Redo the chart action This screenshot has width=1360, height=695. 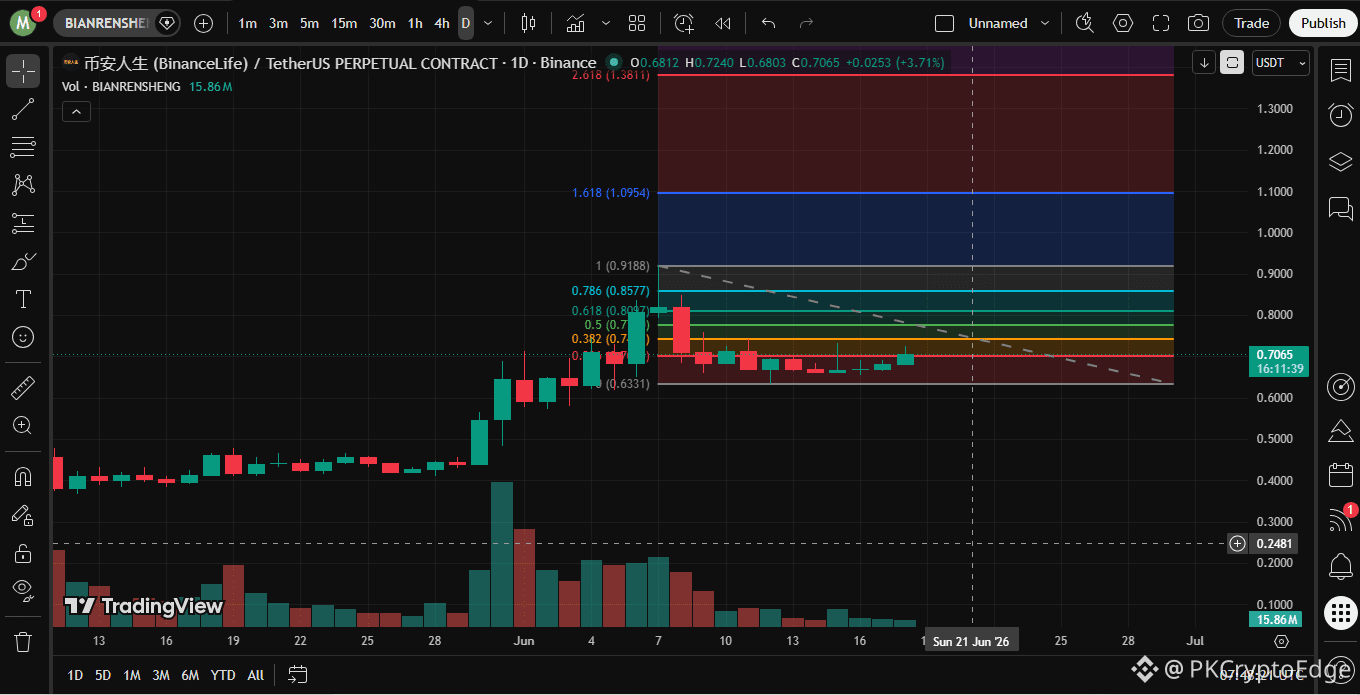click(x=806, y=22)
